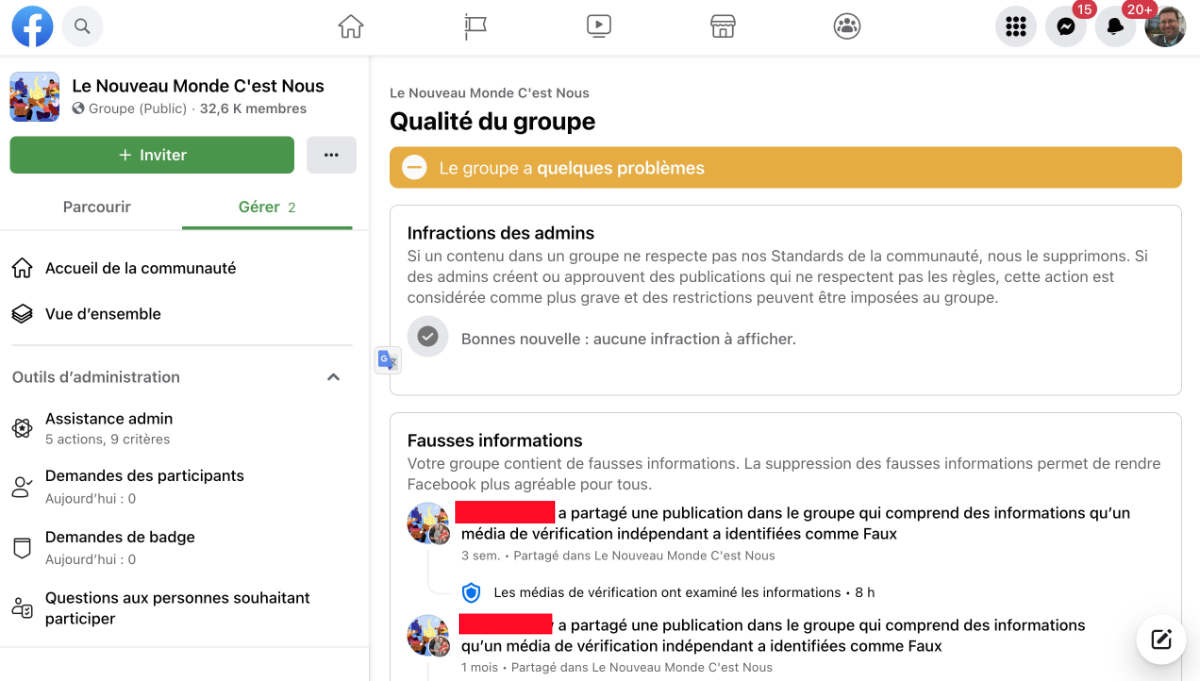Viewport: 1200px width, 681px height.
Task: Click the blue shield verification icon
Action: point(471,593)
